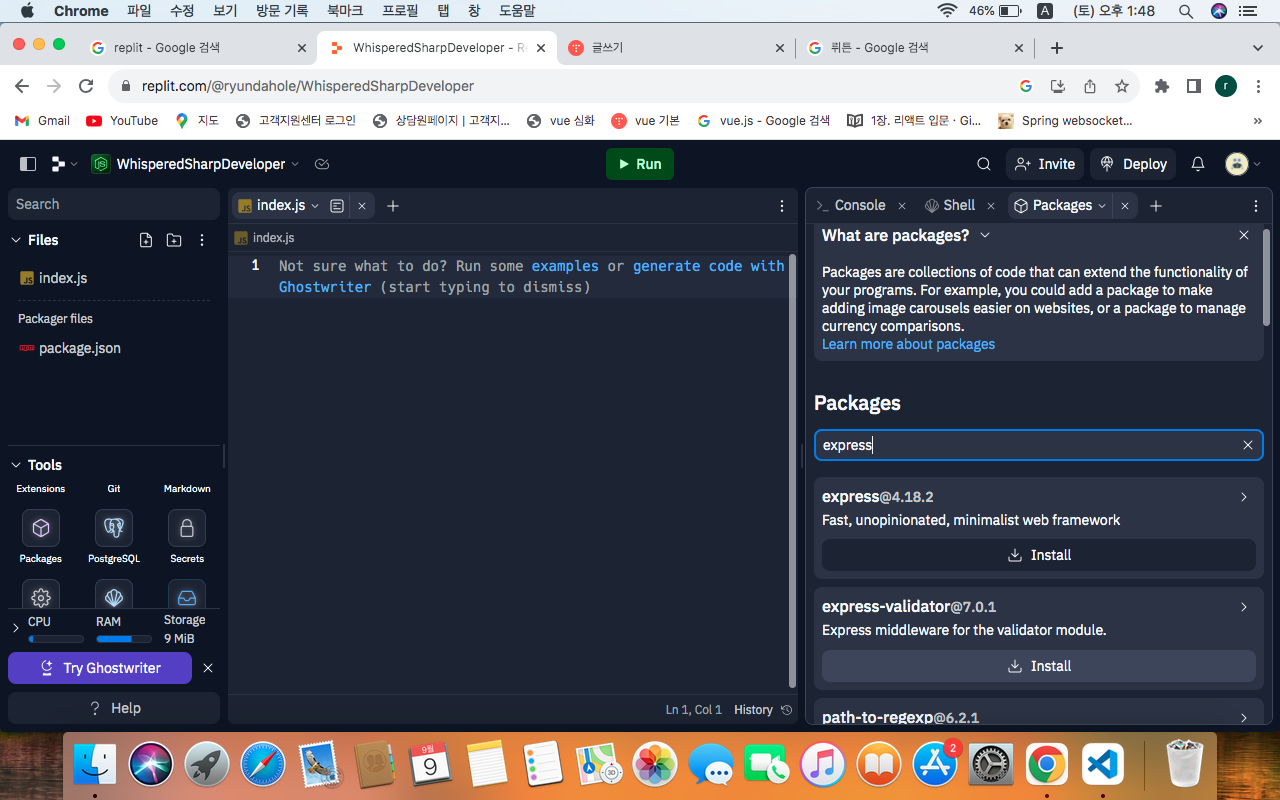
Task: Run the project with Run button
Action: (x=640, y=164)
